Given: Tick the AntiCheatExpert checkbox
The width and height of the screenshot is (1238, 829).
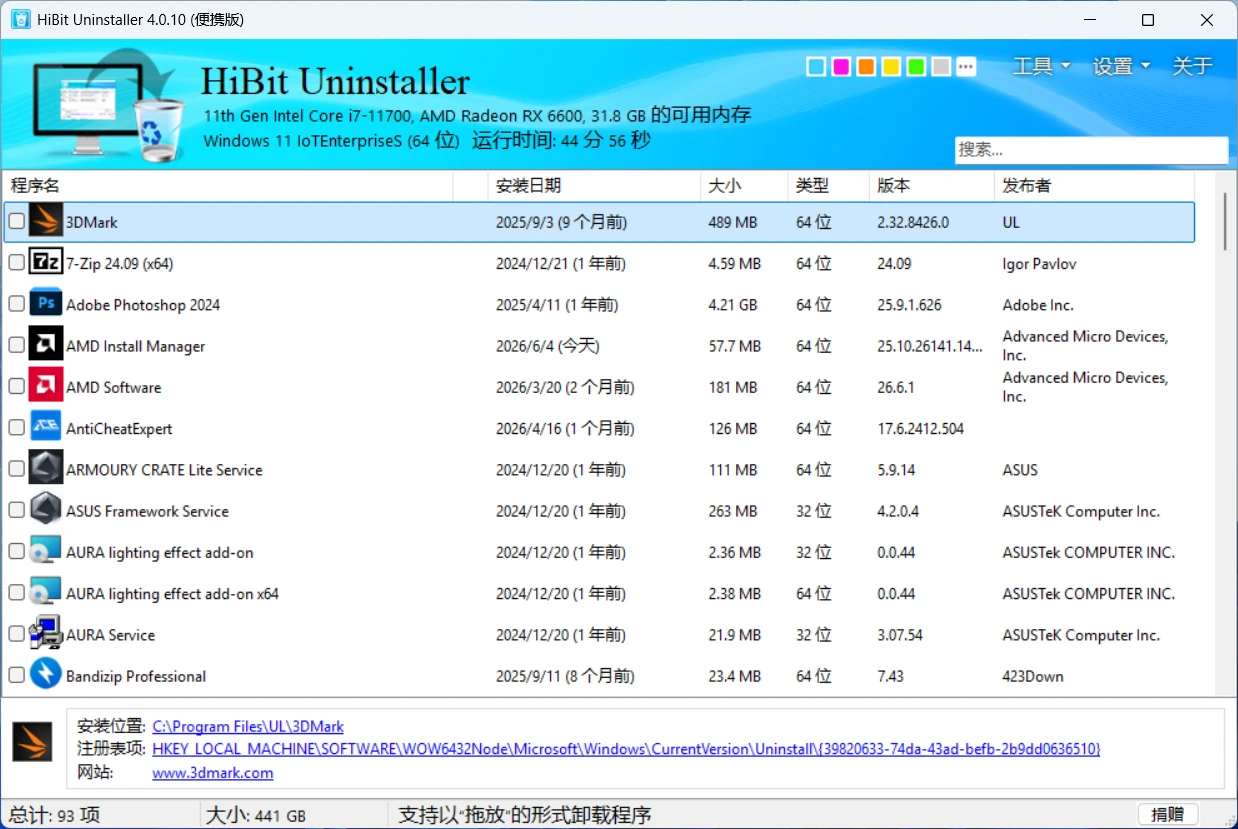Looking at the screenshot, I should click(x=16, y=428).
